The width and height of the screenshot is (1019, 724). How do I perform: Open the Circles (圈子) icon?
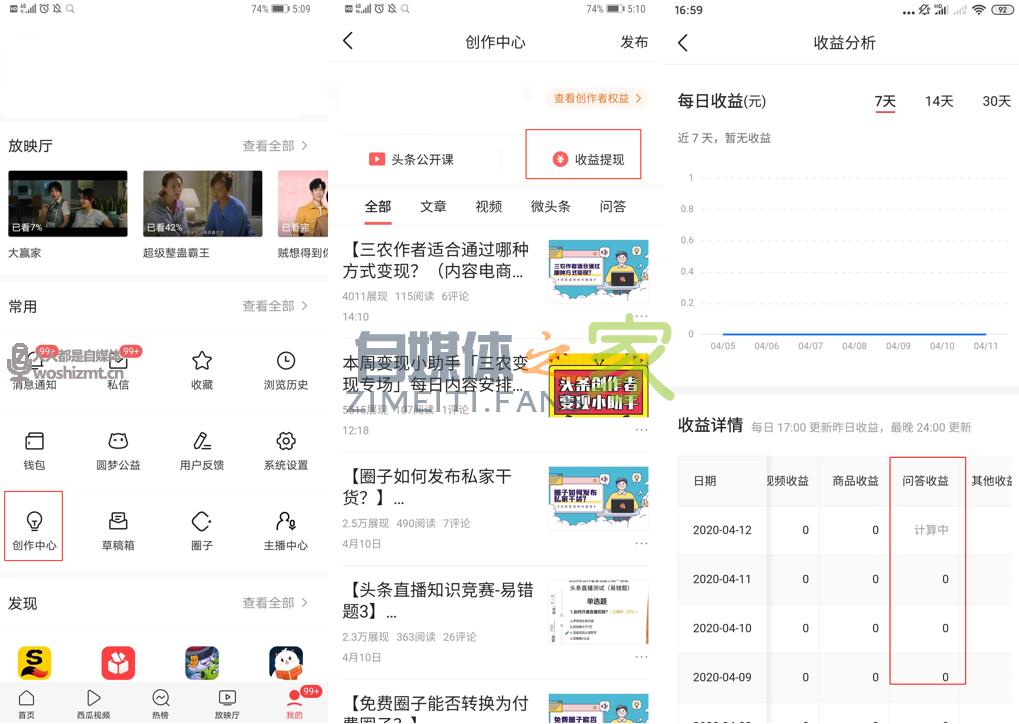tap(202, 525)
